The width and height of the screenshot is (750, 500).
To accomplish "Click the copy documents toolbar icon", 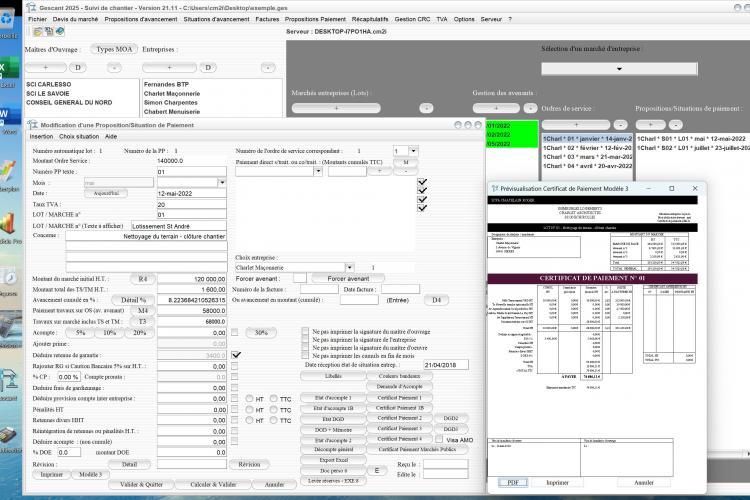I will click(x=49, y=32).
